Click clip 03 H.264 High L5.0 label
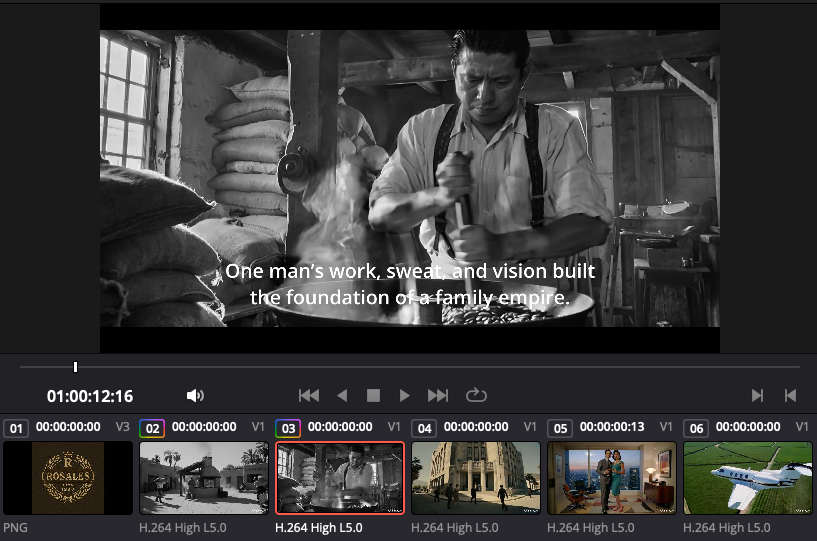 pos(318,527)
